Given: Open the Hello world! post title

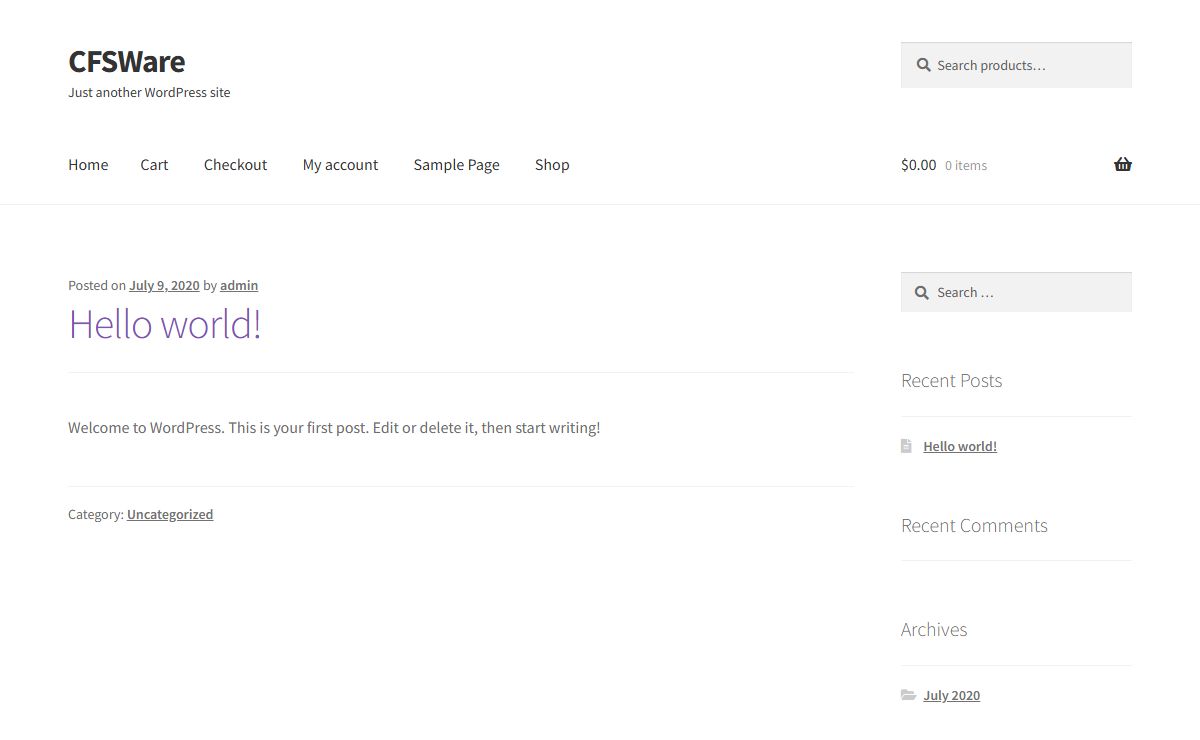Looking at the screenshot, I should point(165,324).
